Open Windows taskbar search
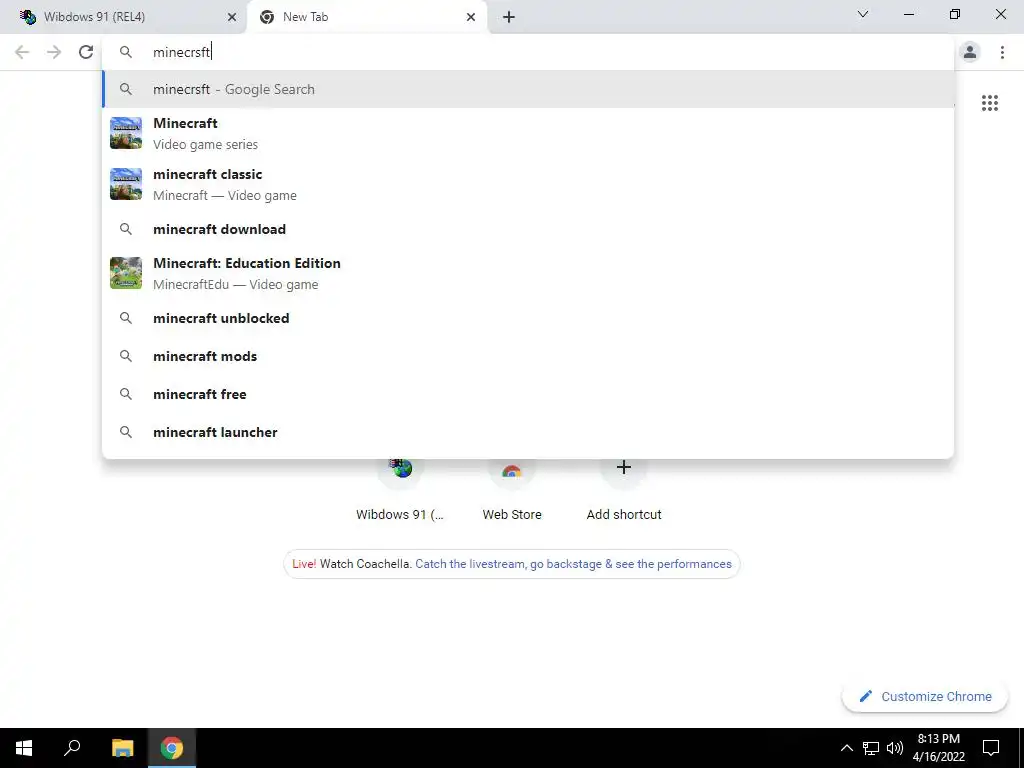This screenshot has width=1024, height=768. pyautogui.click(x=72, y=748)
